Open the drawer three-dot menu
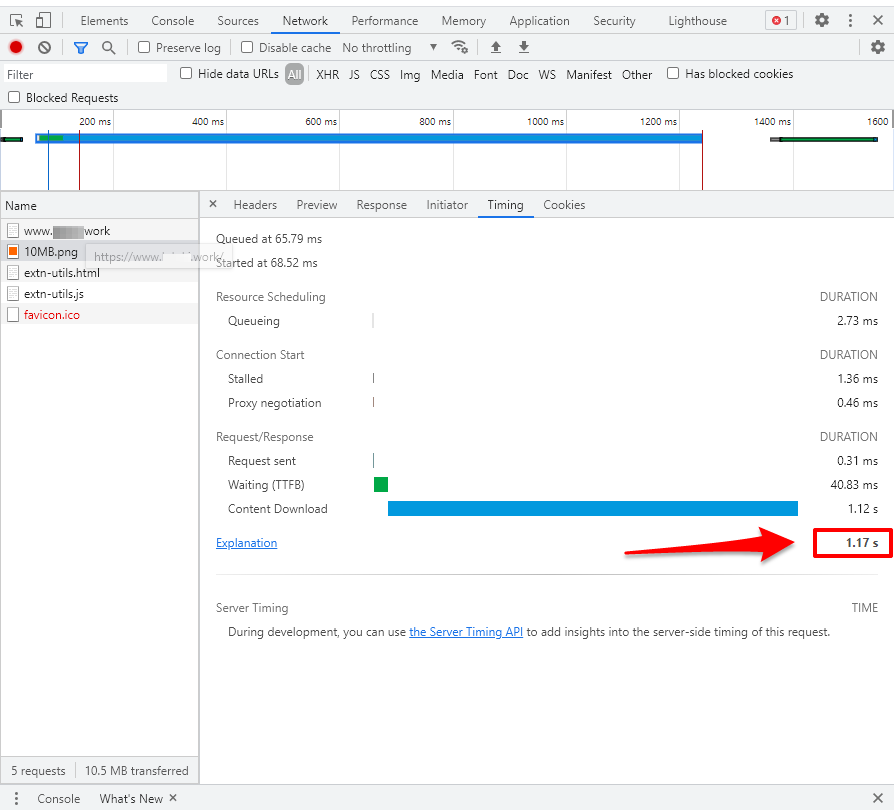 [16, 798]
